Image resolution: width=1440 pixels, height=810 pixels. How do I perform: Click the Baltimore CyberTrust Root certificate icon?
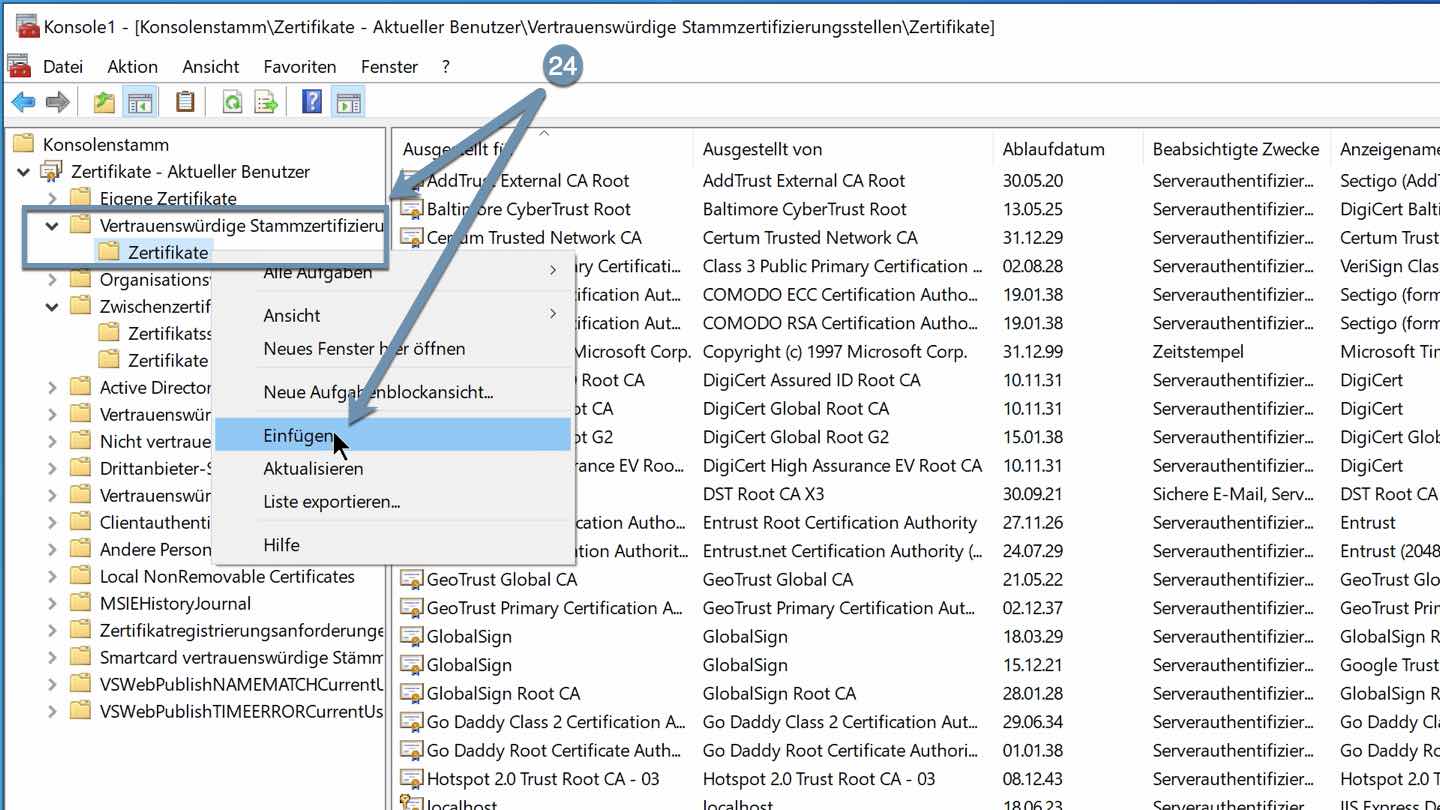[411, 209]
